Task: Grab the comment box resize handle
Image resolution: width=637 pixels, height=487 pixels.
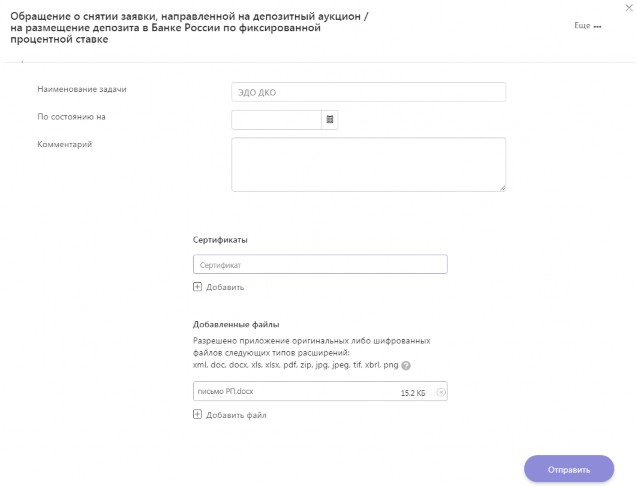Action: point(503,188)
